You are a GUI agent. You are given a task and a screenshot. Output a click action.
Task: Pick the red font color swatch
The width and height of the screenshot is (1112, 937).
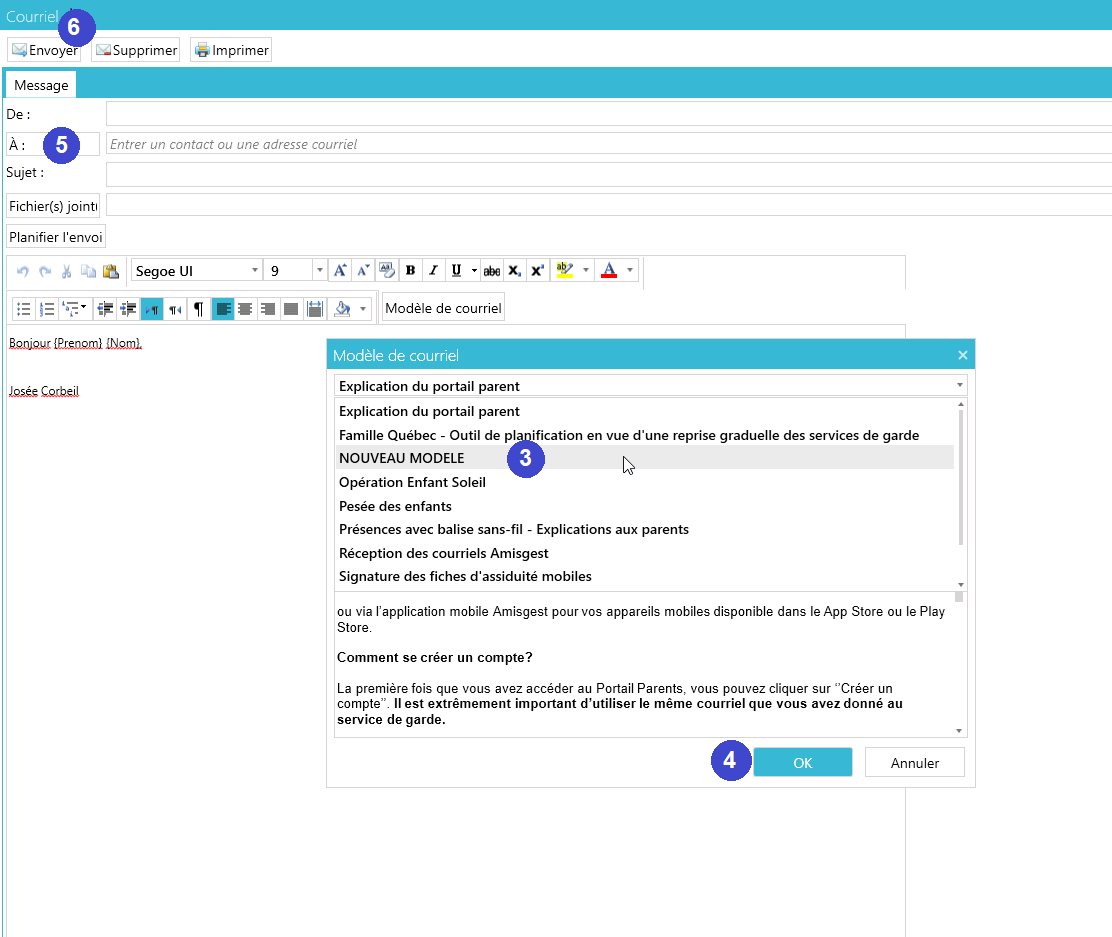609,270
